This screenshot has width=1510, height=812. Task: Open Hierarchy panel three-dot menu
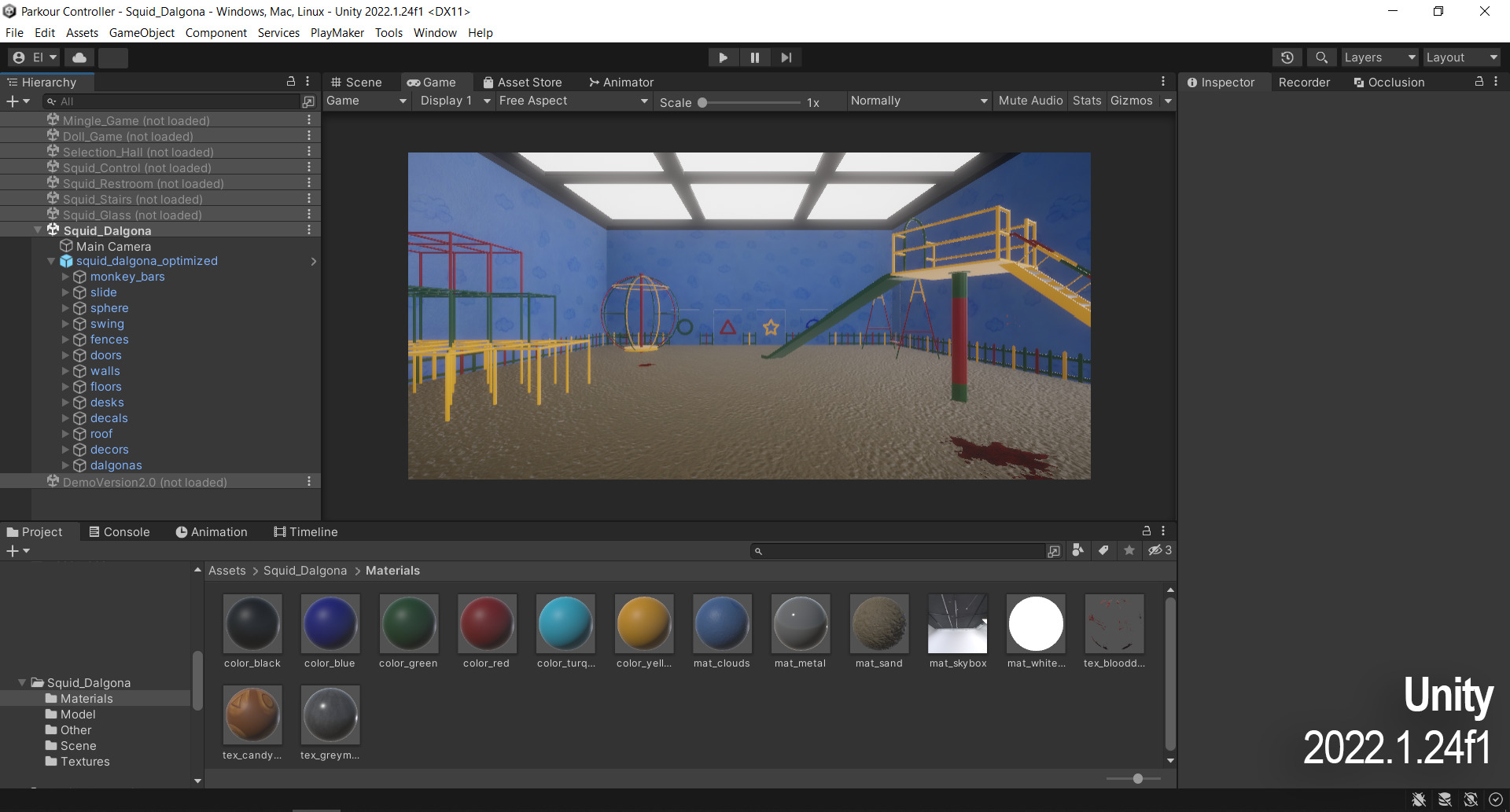[308, 82]
